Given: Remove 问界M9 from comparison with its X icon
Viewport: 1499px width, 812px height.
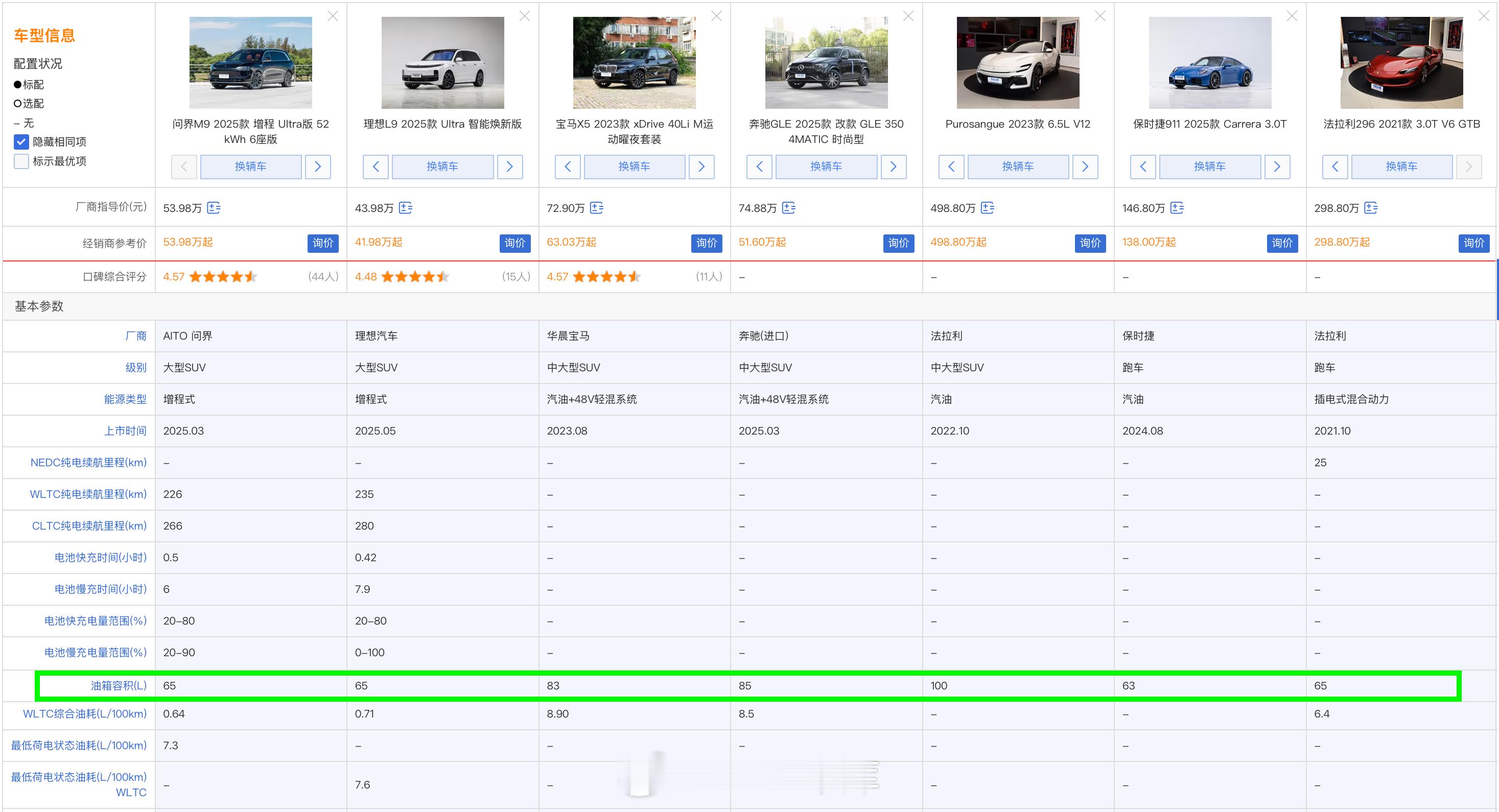Looking at the screenshot, I should pyautogui.click(x=333, y=16).
